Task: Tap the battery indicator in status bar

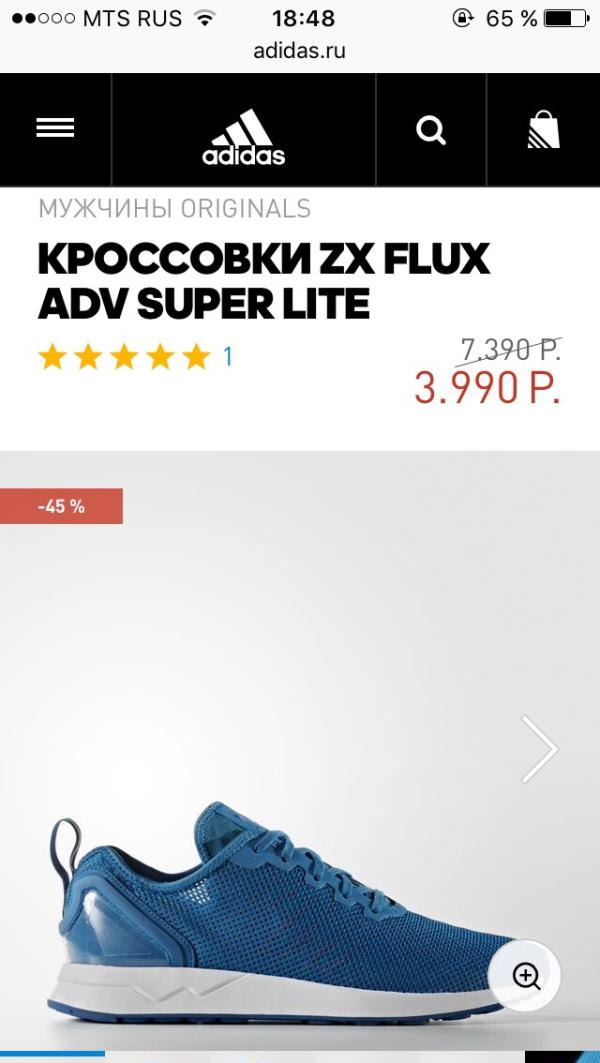Action: [567, 18]
